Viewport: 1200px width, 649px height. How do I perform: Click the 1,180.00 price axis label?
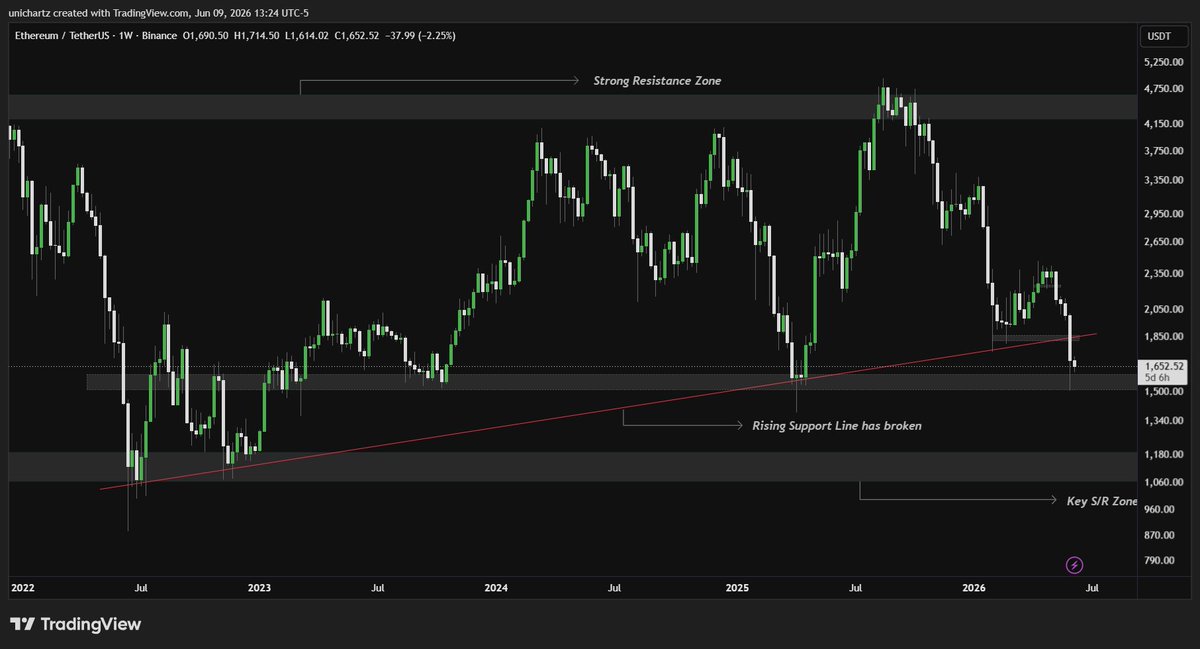(1164, 455)
